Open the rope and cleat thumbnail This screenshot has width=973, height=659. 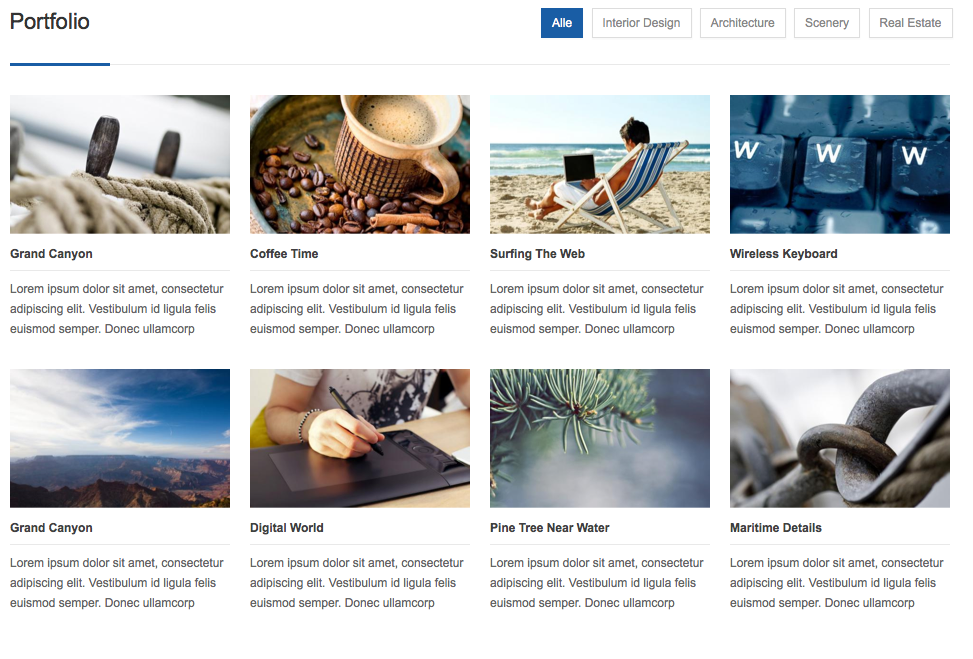120,164
